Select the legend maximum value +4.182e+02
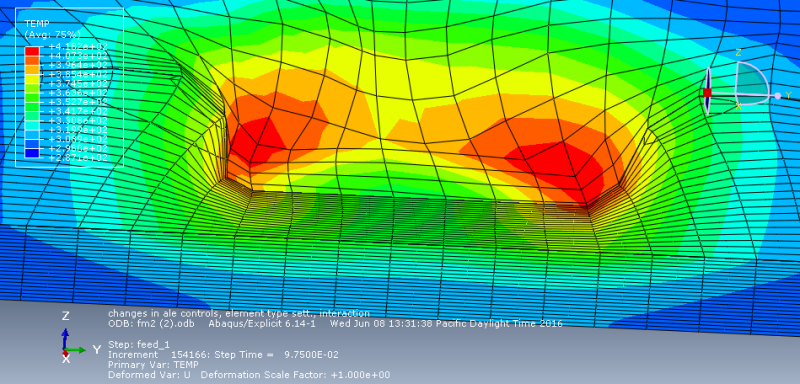 click(78, 46)
